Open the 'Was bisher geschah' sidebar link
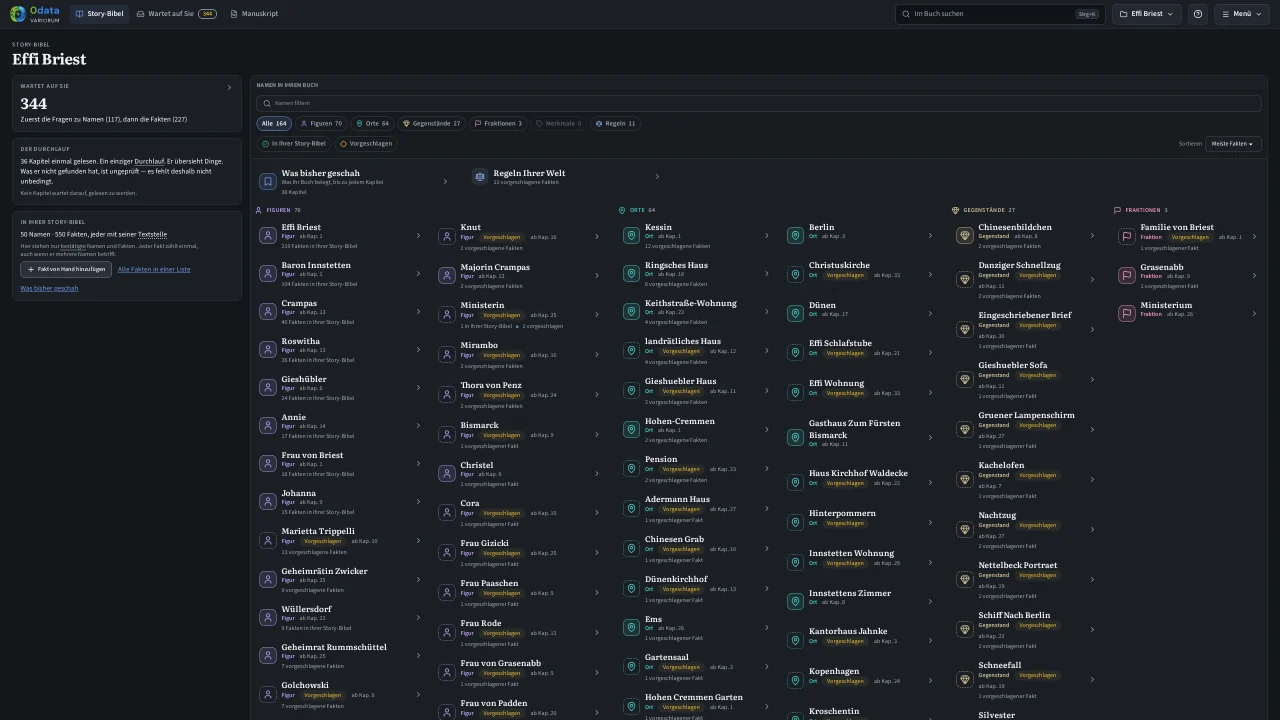This screenshot has width=1280, height=720. point(49,288)
